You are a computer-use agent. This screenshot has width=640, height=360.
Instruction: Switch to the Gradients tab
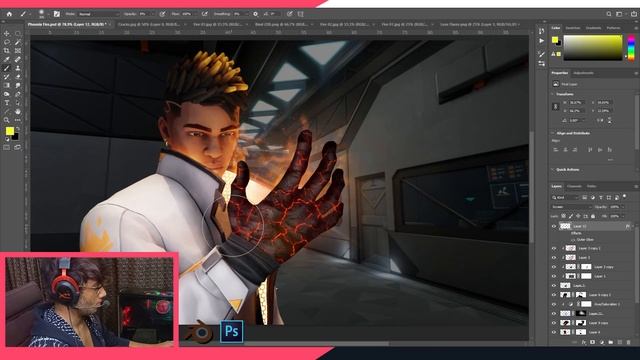tap(593, 28)
